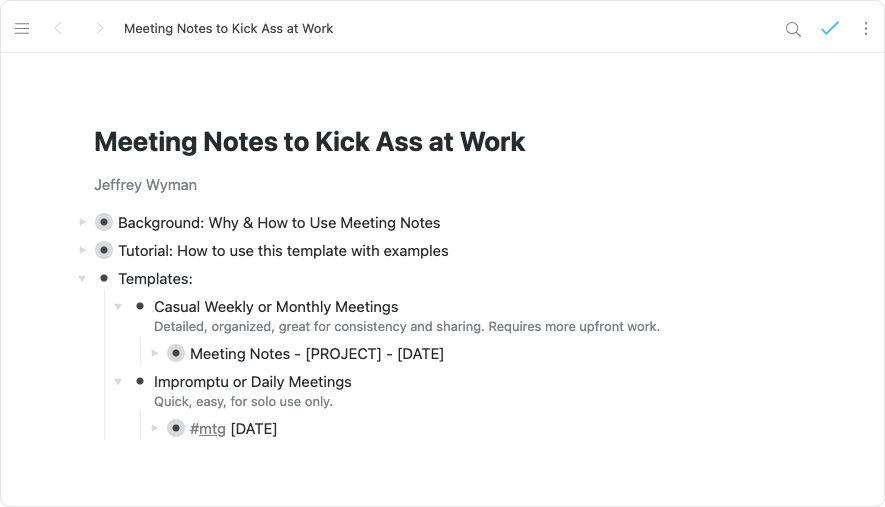Click the blue checkmark icon
This screenshot has height=507, width=885.
[829, 29]
